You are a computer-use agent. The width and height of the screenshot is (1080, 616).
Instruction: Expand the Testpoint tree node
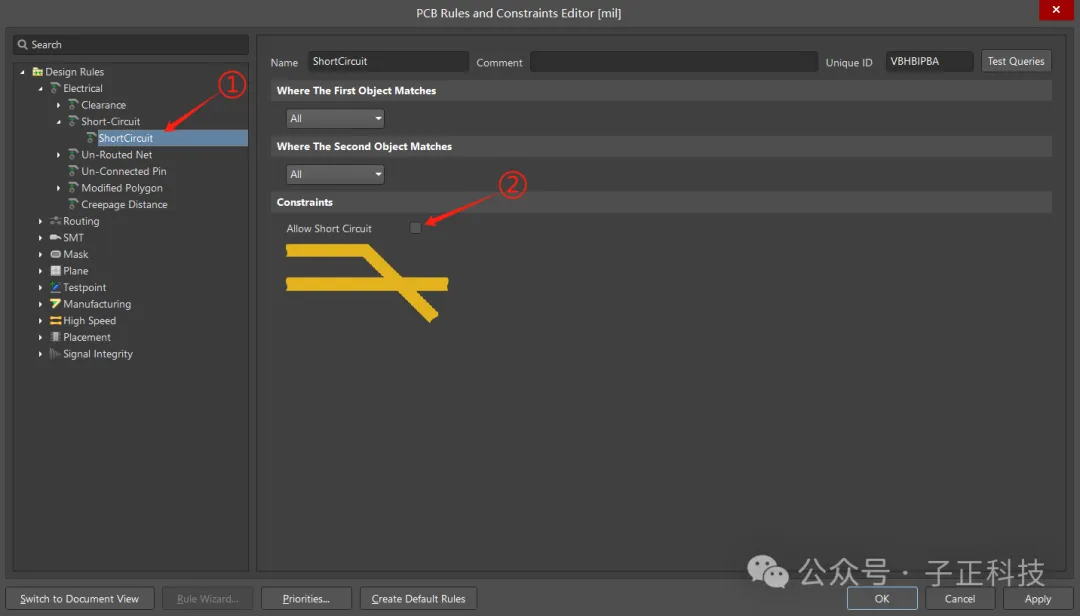(40, 287)
